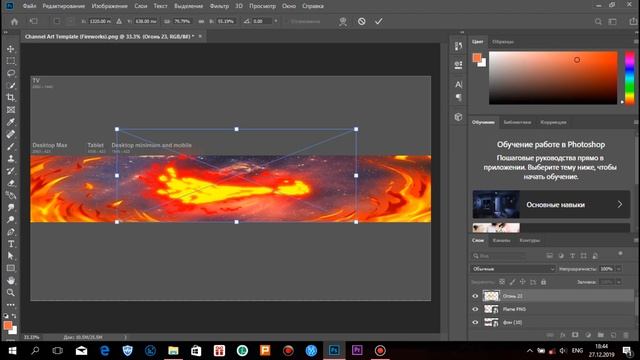Viewport: 640px width, 360px height.
Task: Toggle lock image pixels brush icon
Action: [x=512, y=282]
